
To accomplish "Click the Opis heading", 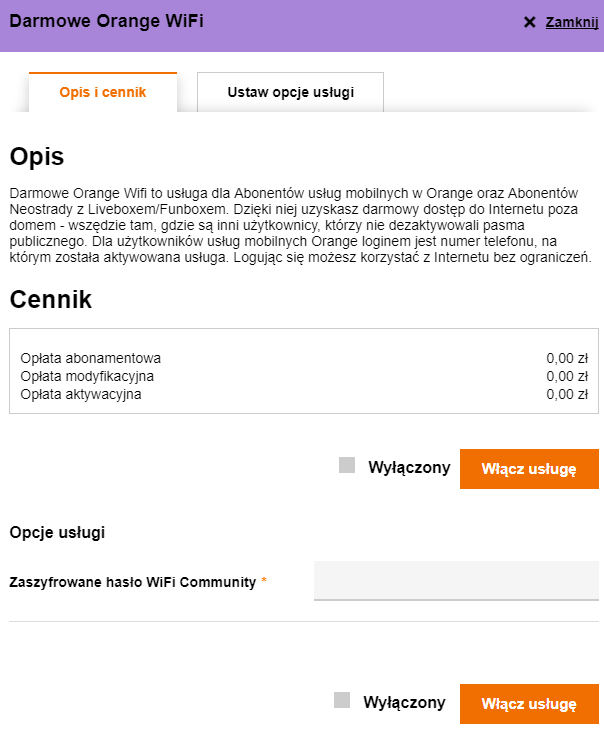I will pyautogui.click(x=36, y=157).
